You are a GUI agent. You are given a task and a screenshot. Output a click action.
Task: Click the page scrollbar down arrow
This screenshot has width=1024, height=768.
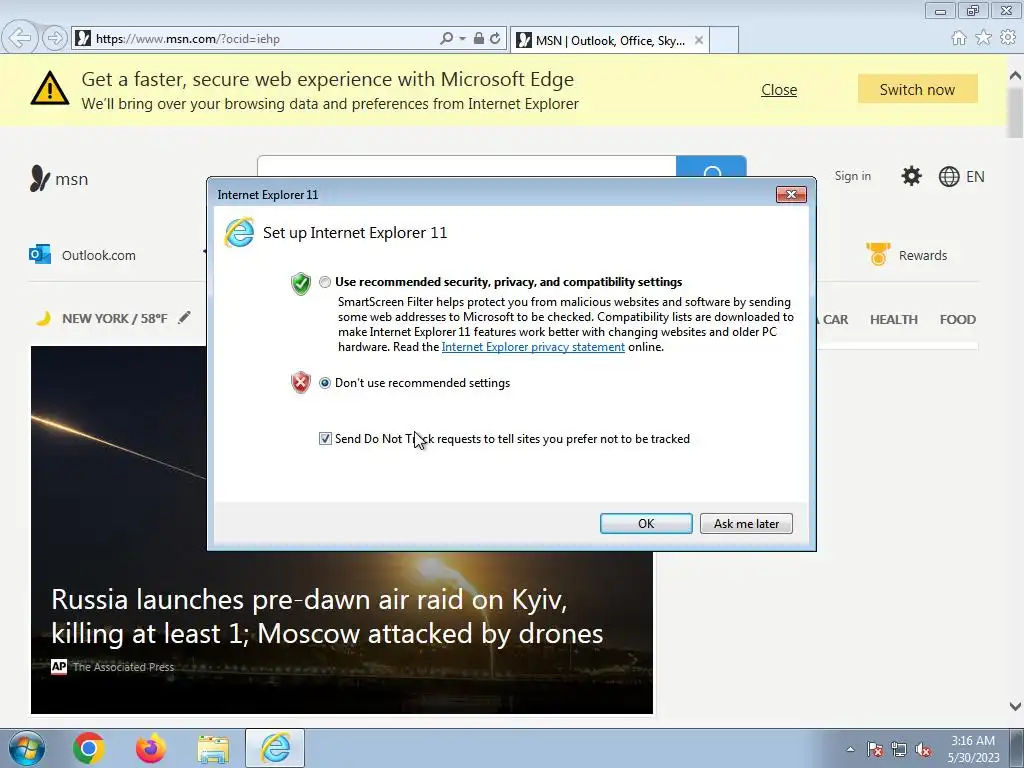1015,706
